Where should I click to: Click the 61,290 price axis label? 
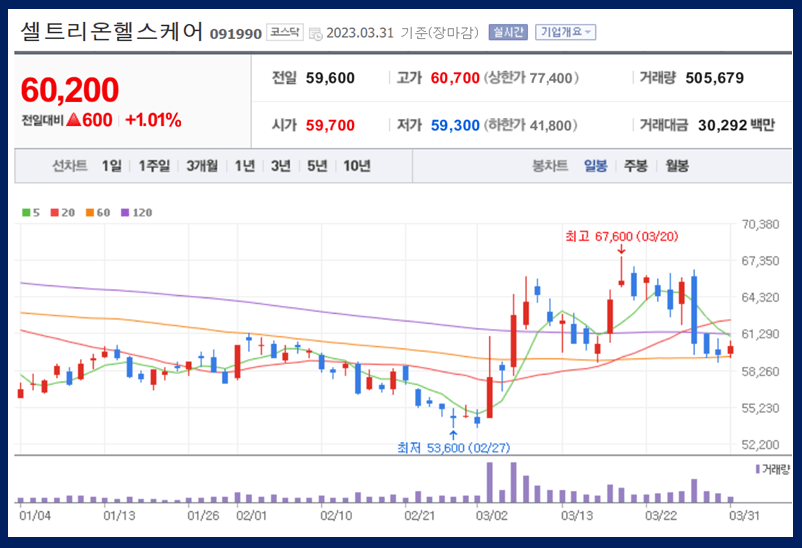tap(761, 334)
